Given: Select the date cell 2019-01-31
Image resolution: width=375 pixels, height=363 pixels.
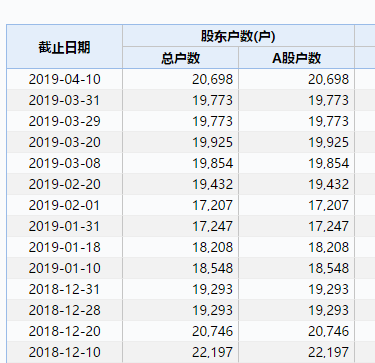Looking at the screenshot, I should point(64,226).
